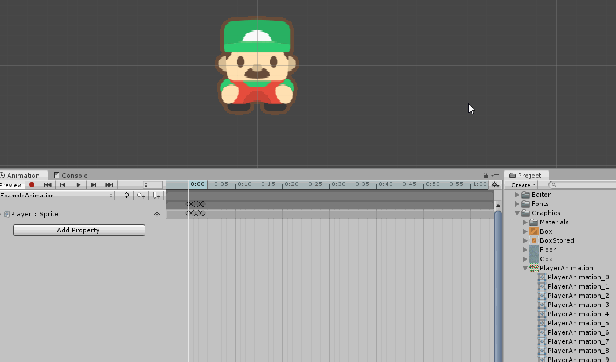Play the animation clip

(78, 185)
